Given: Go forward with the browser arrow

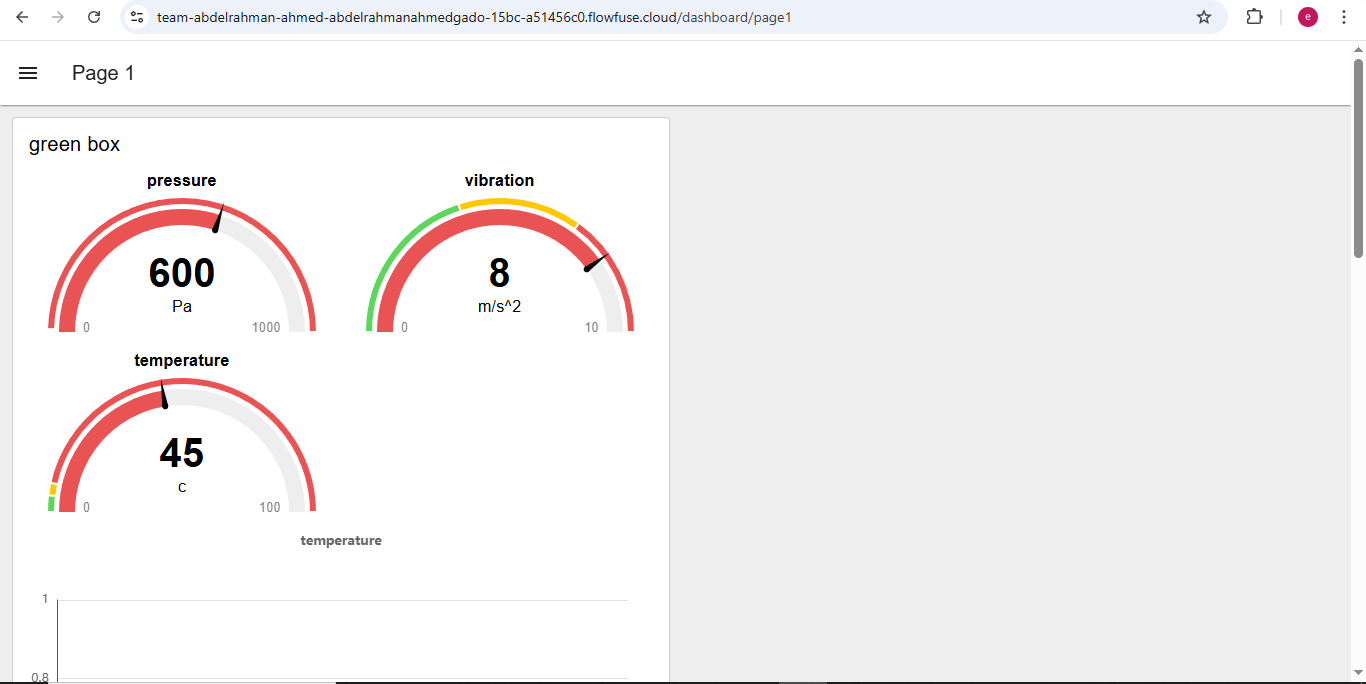Looking at the screenshot, I should coord(58,17).
